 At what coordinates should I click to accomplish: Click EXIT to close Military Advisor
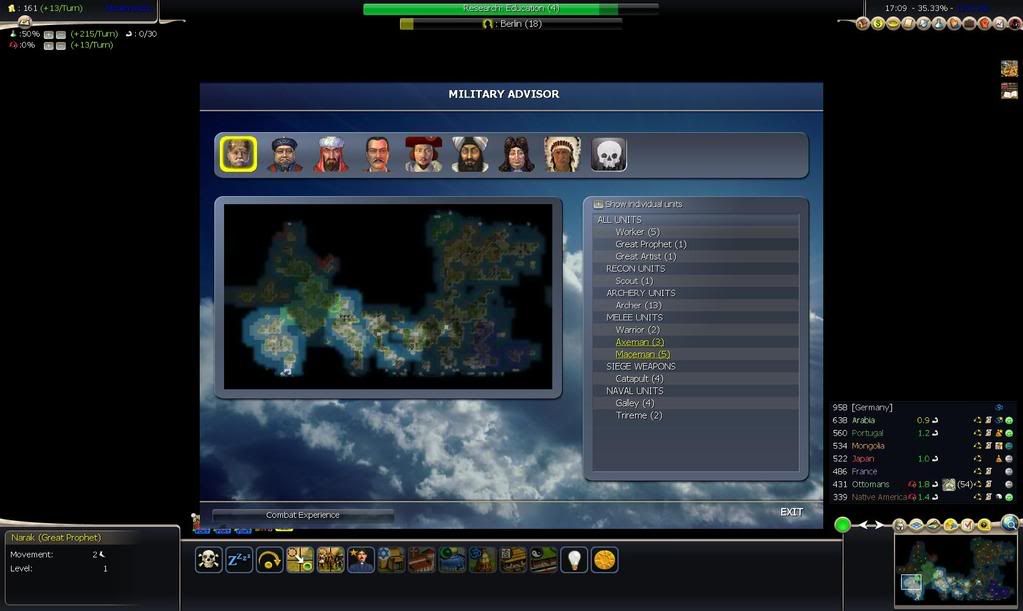click(x=791, y=512)
